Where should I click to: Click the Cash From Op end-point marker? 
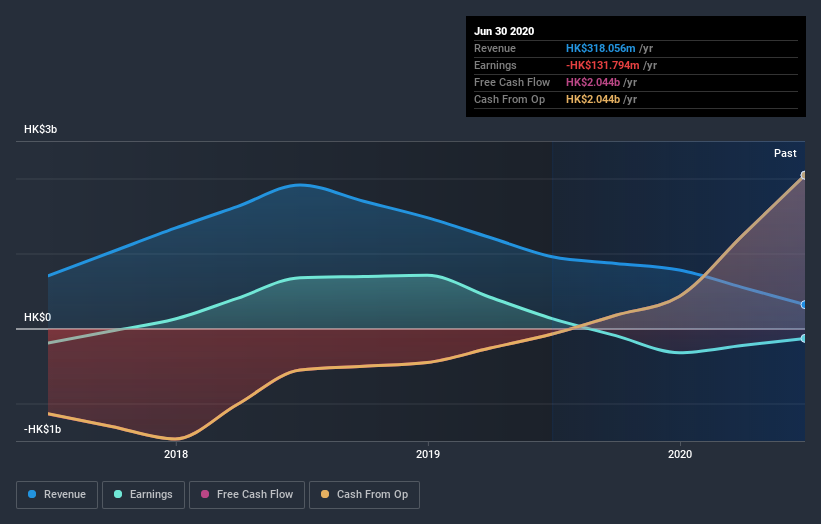(x=804, y=175)
